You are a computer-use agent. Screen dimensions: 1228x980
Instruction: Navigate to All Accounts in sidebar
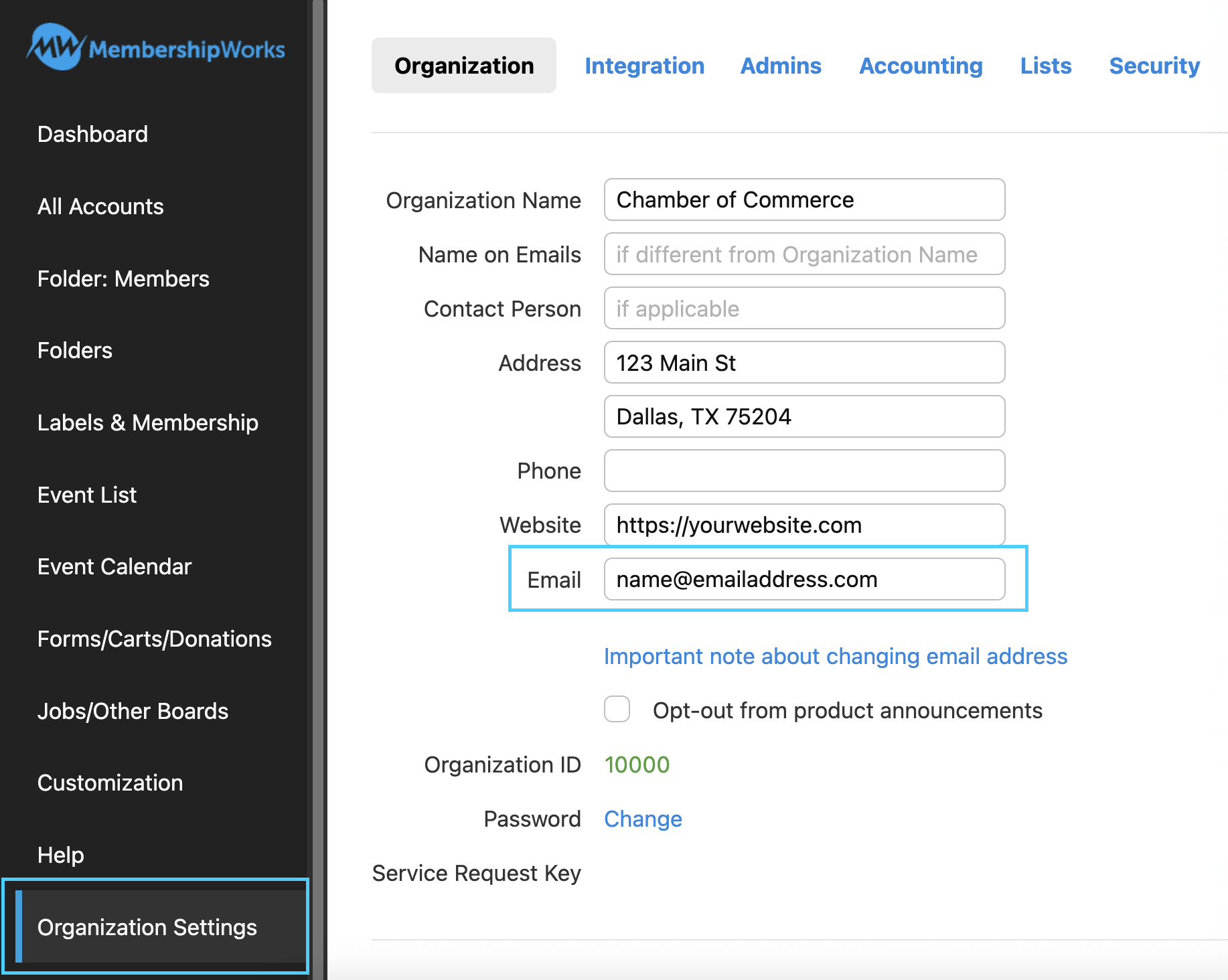100,206
